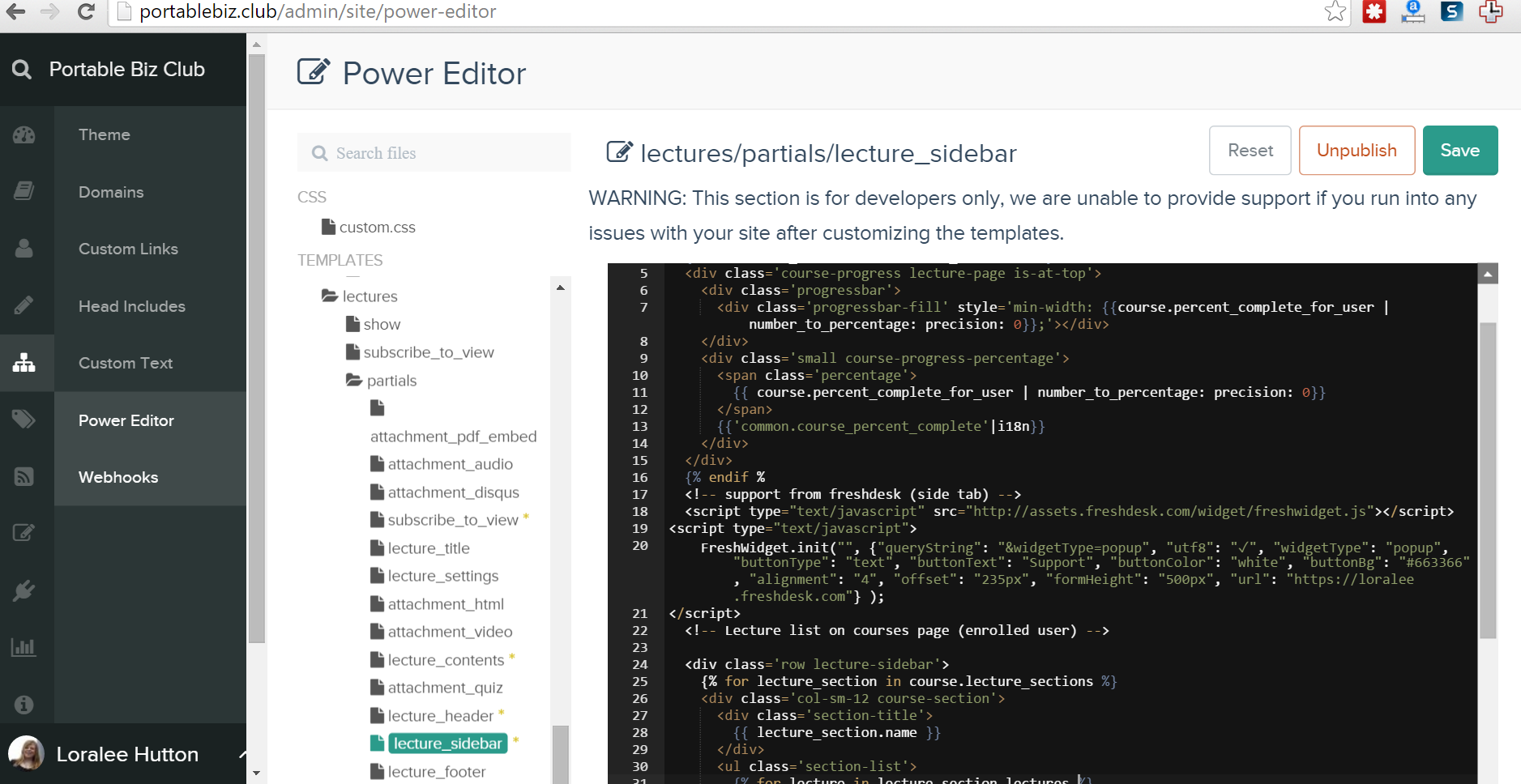This screenshot has height=784, width=1521.
Task: Open the attachment_audio file
Action: tap(450, 464)
